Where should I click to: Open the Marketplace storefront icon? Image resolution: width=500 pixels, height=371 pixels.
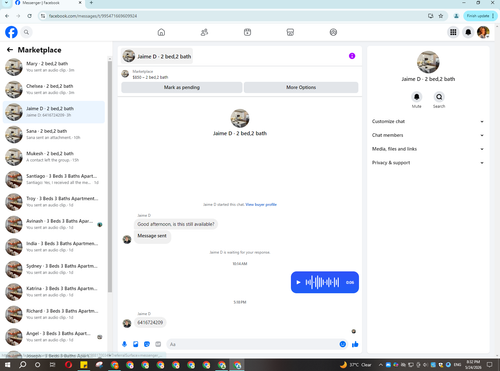tap(290, 32)
